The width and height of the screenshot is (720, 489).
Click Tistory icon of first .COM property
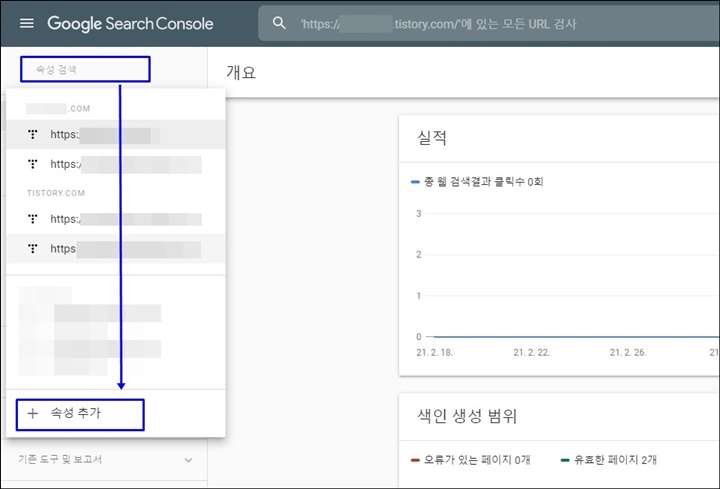[33, 135]
